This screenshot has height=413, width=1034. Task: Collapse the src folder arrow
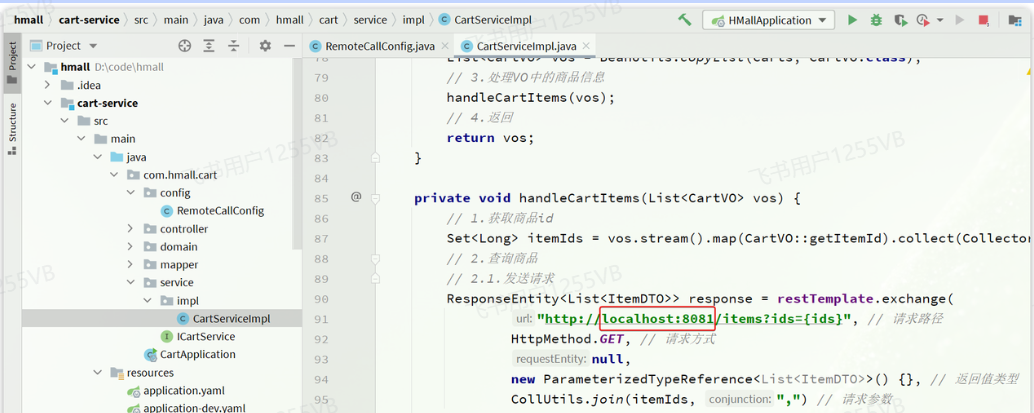point(64,121)
